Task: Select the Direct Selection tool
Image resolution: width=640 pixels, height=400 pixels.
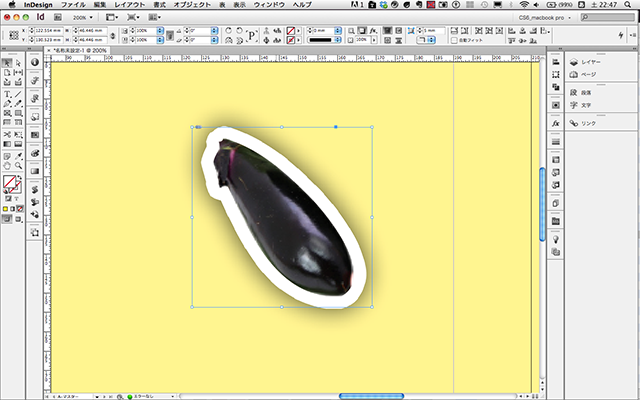Action: pyautogui.click(x=18, y=63)
